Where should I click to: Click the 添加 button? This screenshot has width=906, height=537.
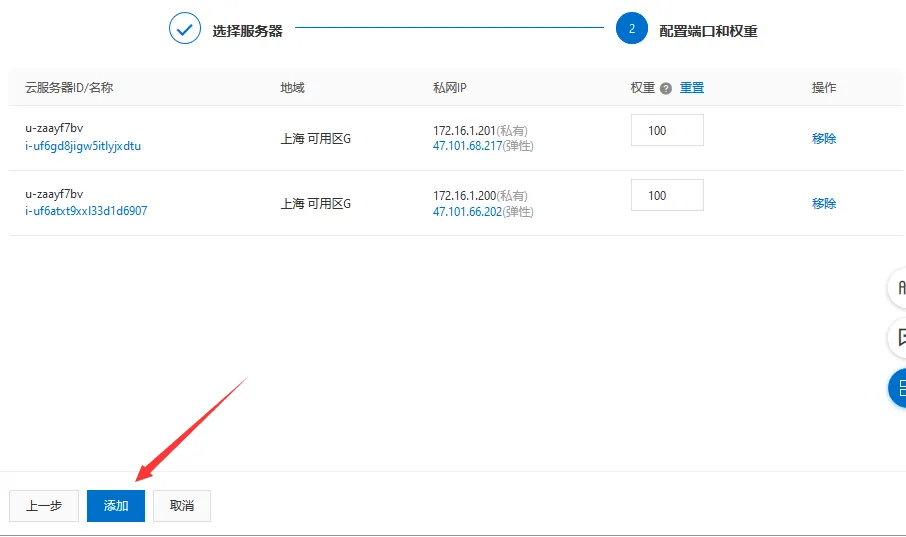coord(116,506)
